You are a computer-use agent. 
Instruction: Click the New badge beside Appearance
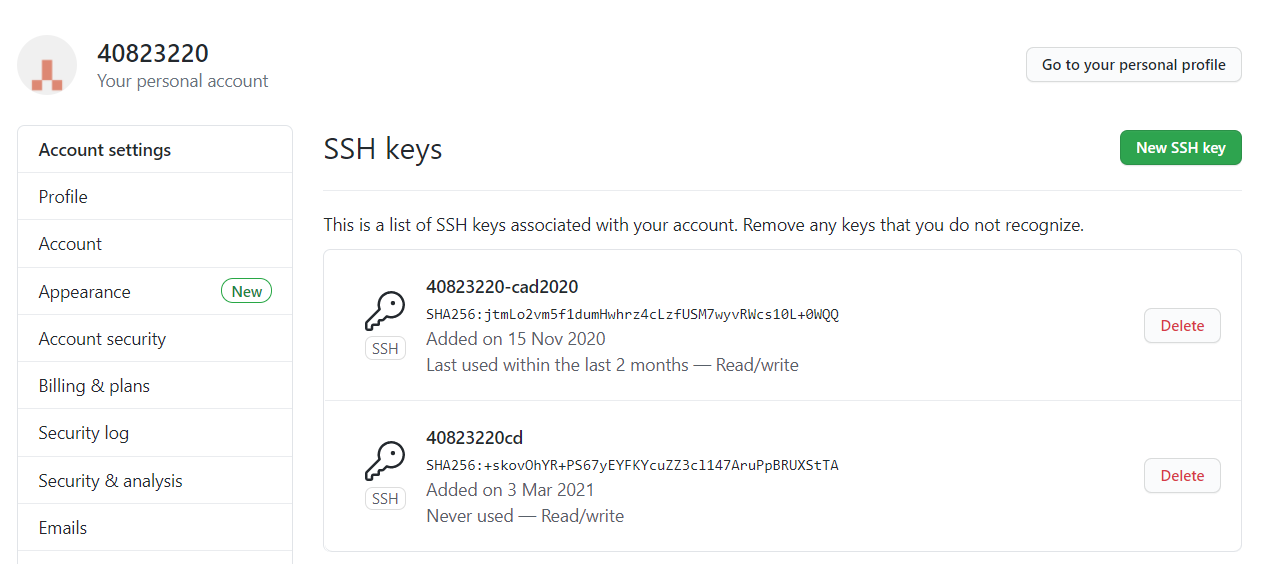[x=246, y=292]
